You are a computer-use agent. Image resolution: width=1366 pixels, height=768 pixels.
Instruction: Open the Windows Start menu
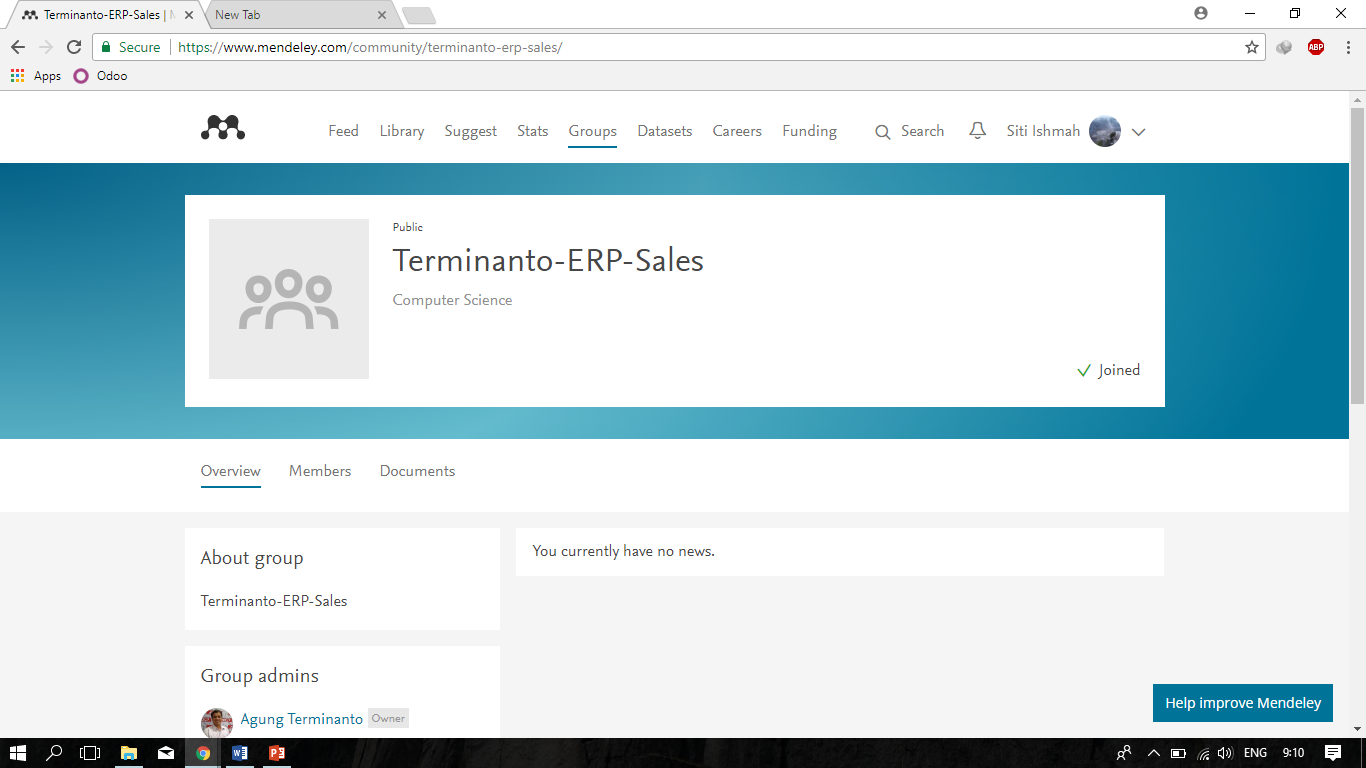point(17,753)
